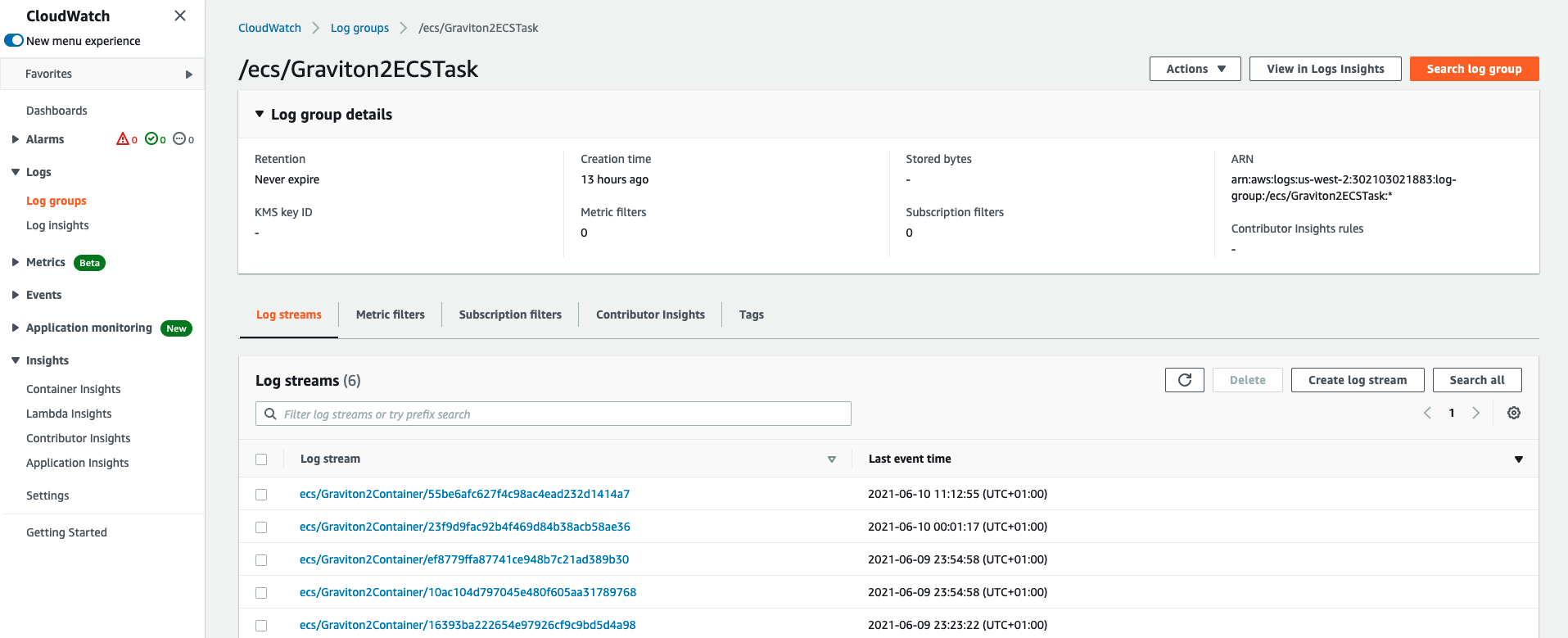1568x638 pixels.
Task: Open Getting Started in the sidebar
Action: pyautogui.click(x=66, y=532)
